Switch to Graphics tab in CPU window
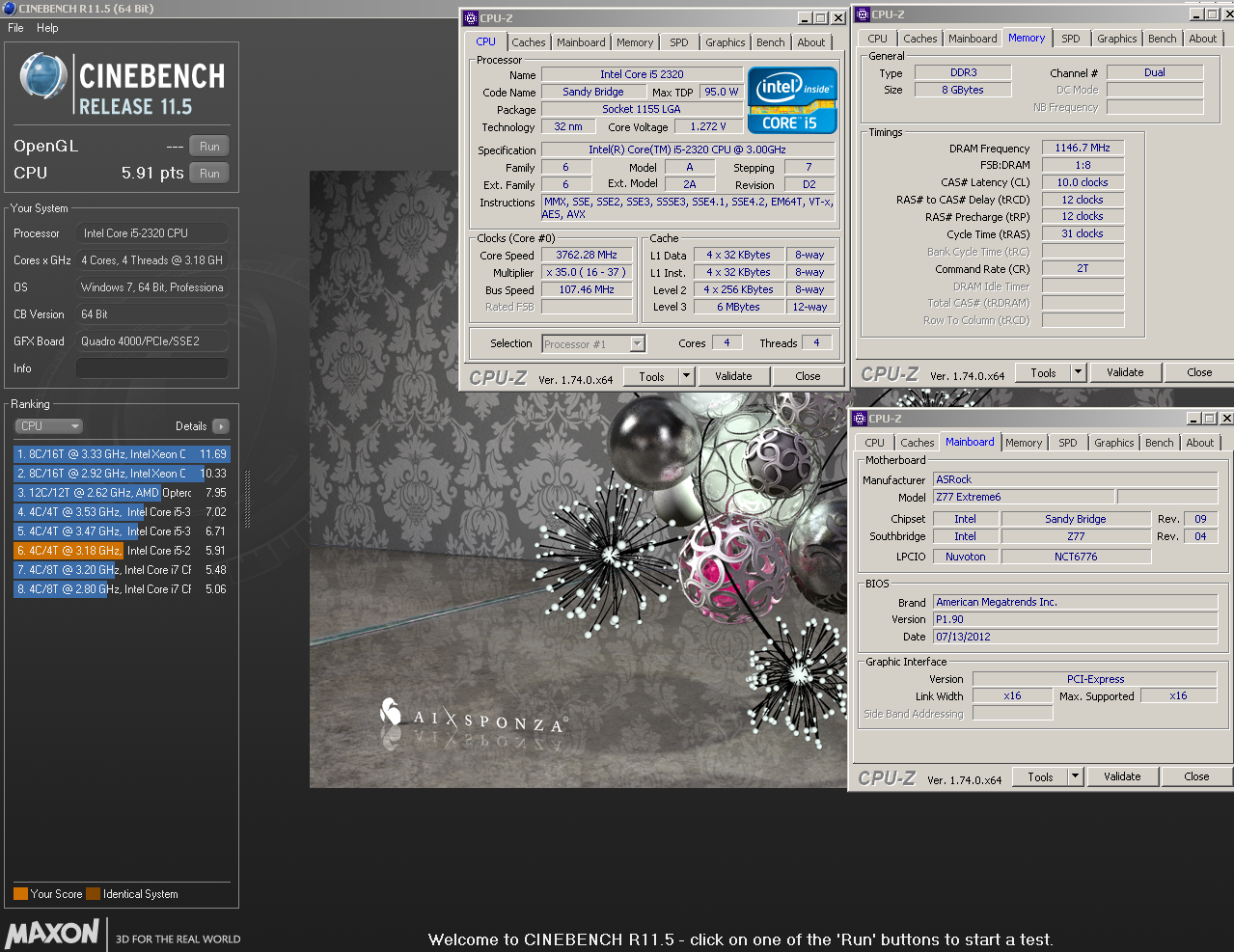The width and height of the screenshot is (1234, 952). [x=725, y=42]
